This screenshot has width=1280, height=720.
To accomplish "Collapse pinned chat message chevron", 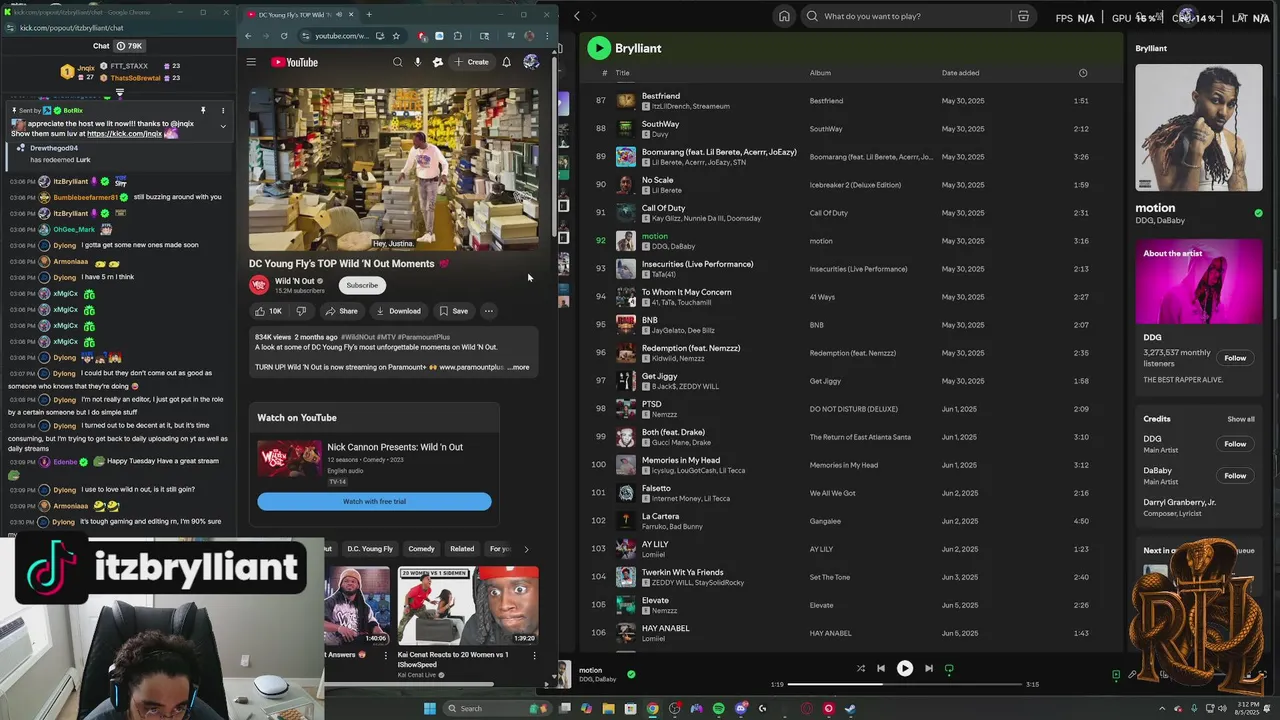I will (x=223, y=126).
